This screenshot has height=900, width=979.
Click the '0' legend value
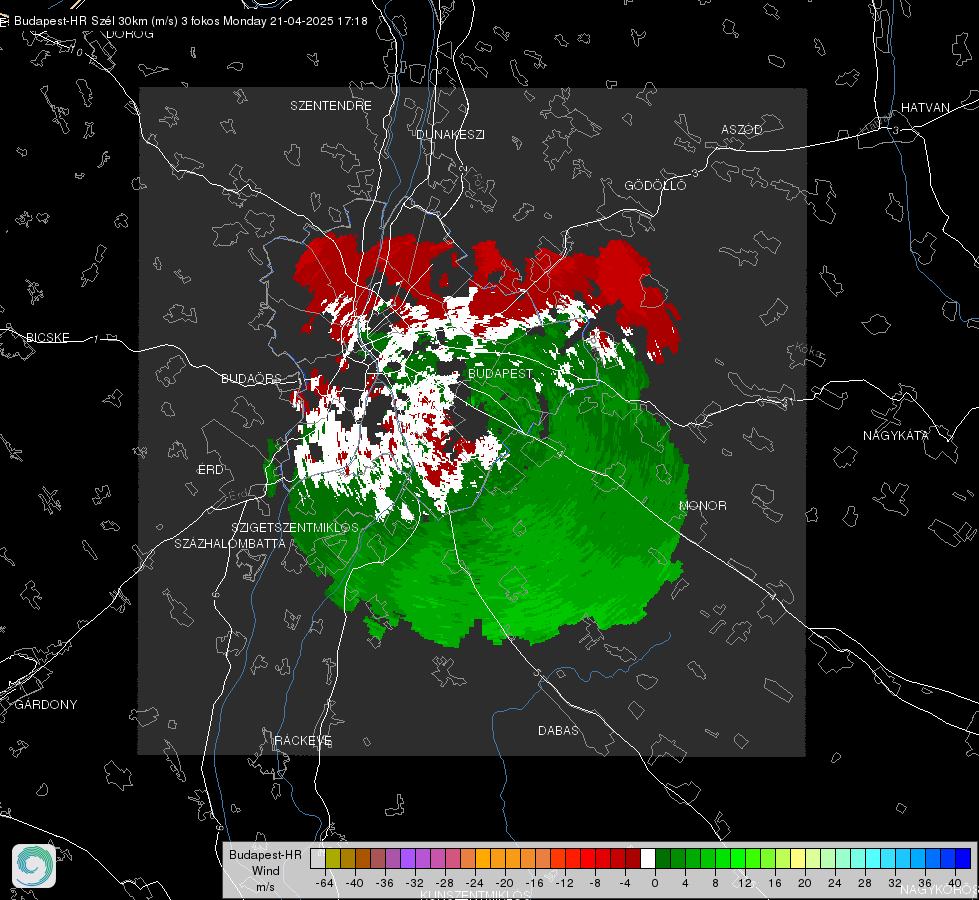point(655,883)
